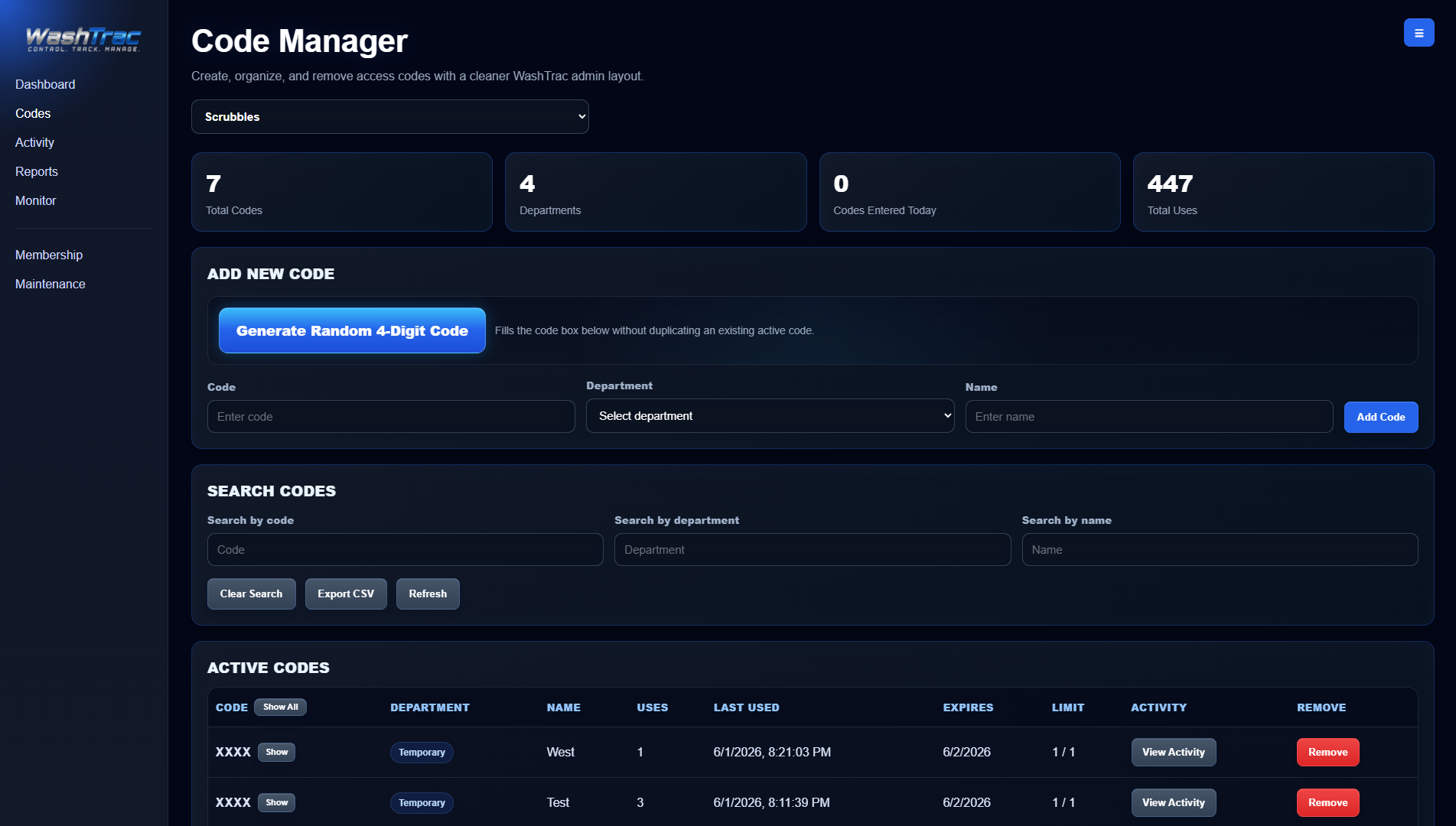Open Reports from sidebar
Screen dimensions: 1456x826
(x=37, y=171)
